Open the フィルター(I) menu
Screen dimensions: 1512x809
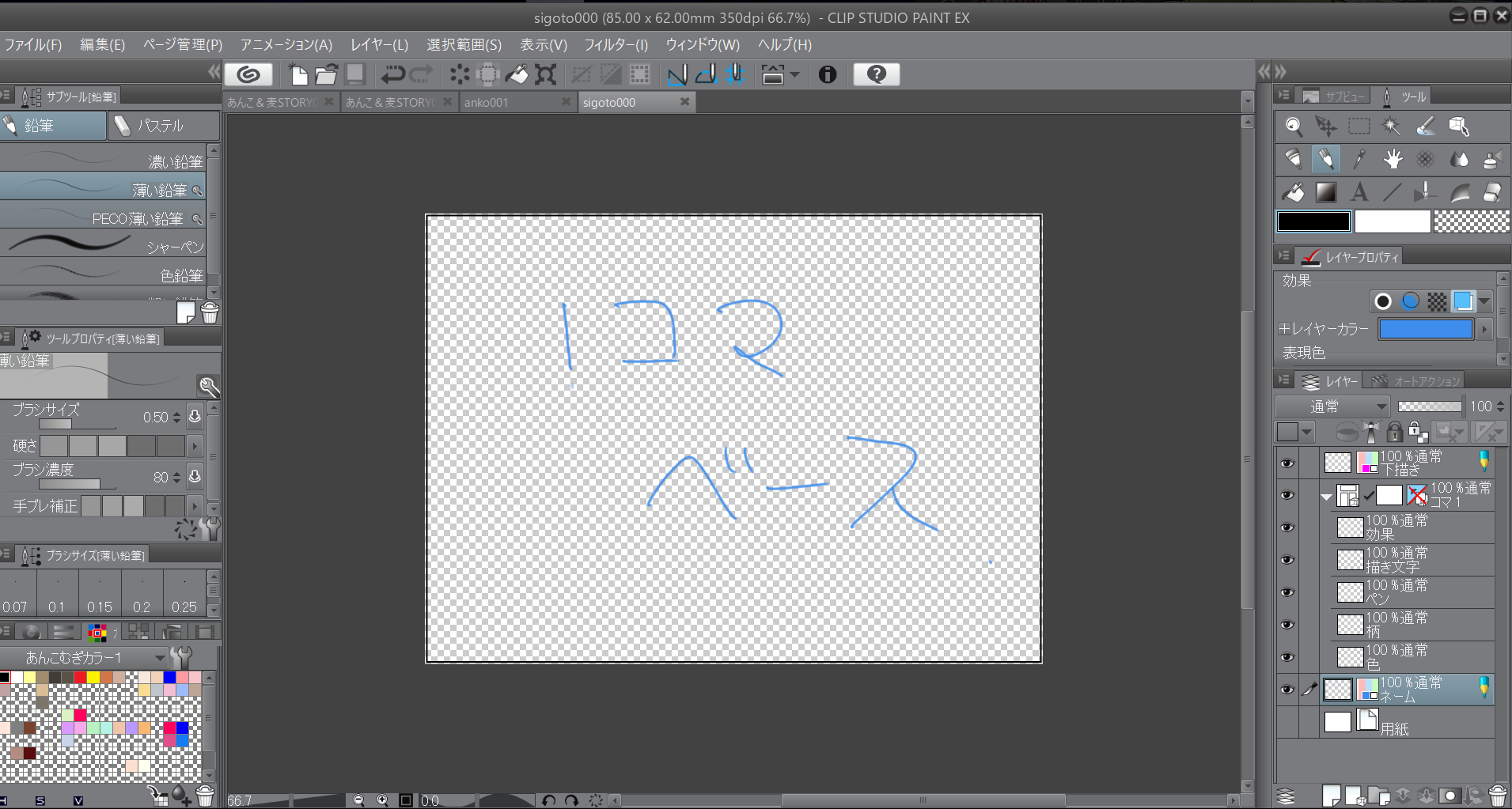point(616,44)
